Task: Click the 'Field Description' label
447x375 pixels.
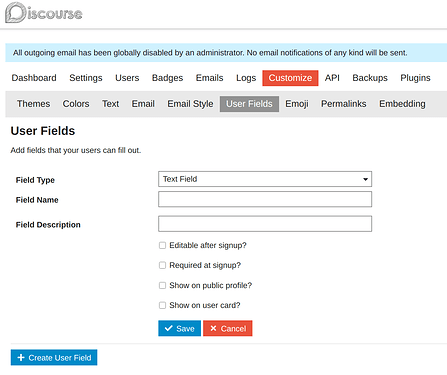Action: (x=48, y=225)
